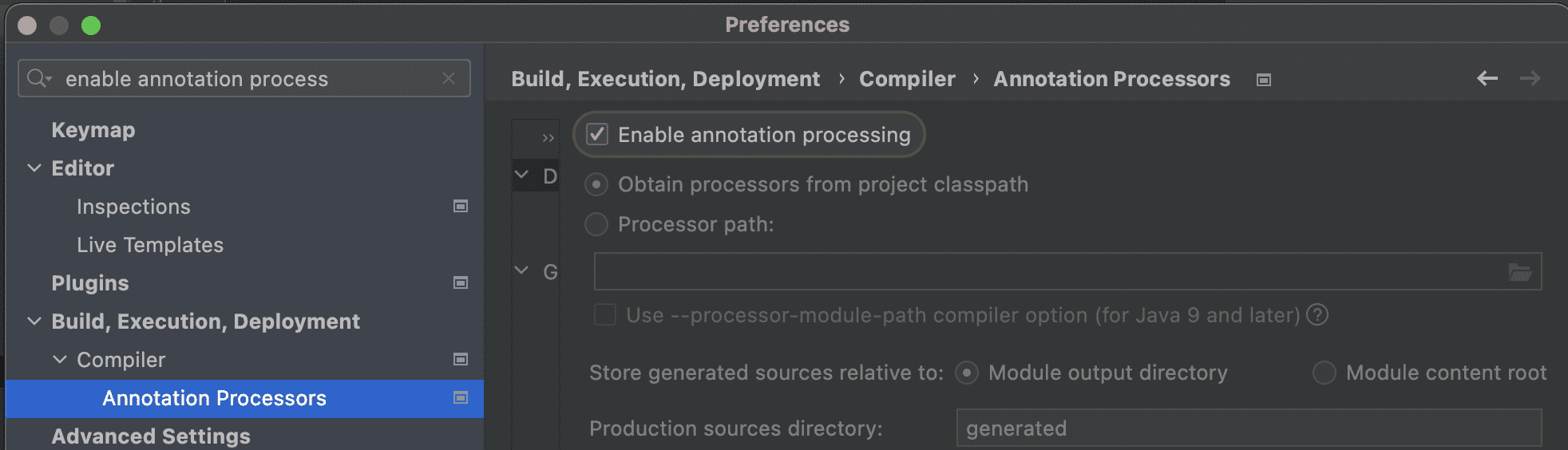Open Live Templates settings
Screen dimensions: 1568x450
(x=150, y=245)
